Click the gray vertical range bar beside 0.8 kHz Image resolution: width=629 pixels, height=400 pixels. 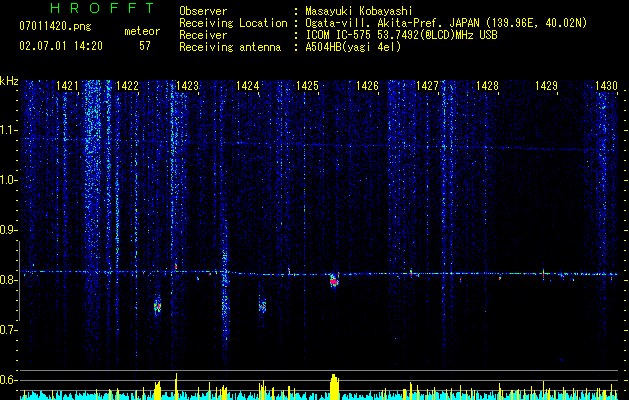coord(19,281)
